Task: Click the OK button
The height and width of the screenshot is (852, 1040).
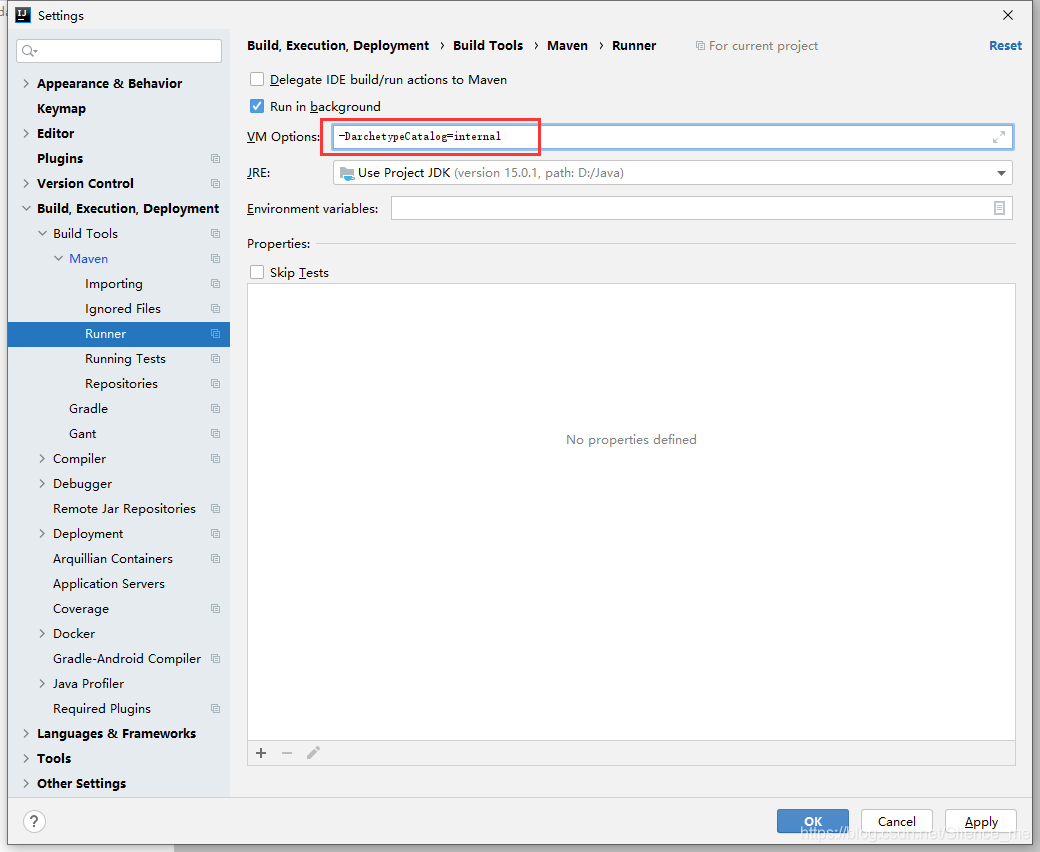Action: [812, 822]
